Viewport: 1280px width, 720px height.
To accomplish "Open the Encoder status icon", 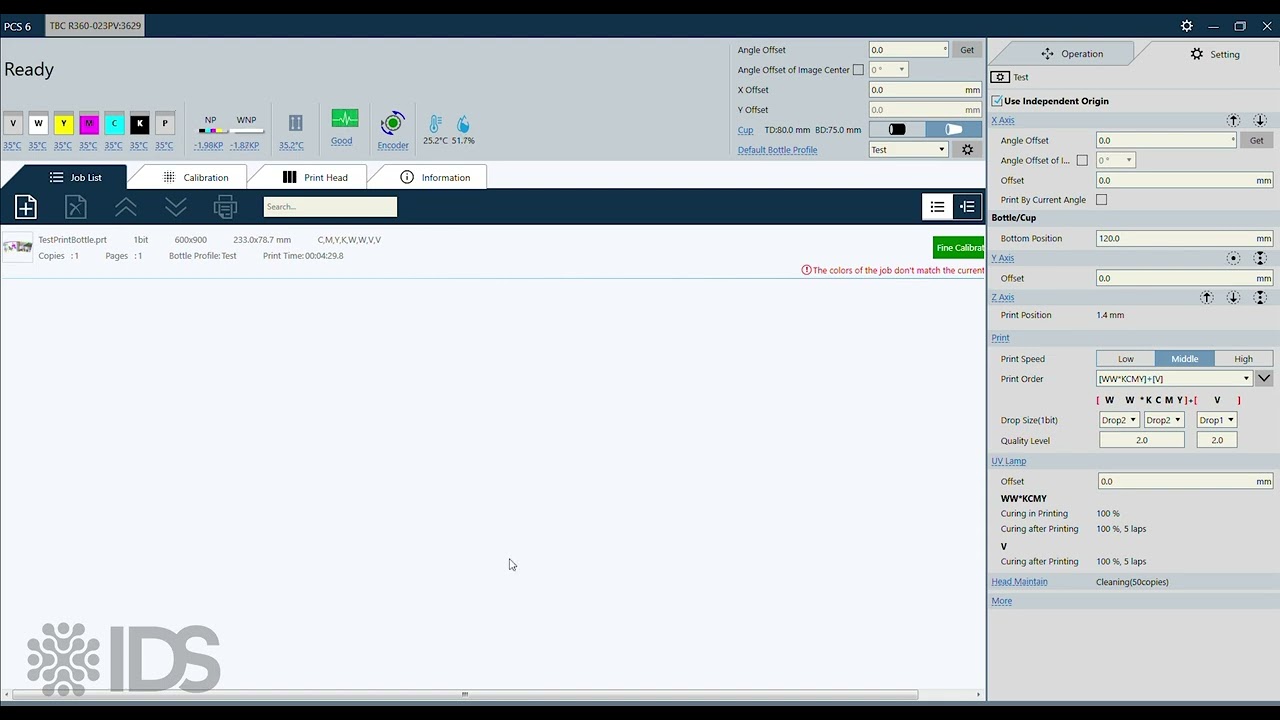I will 393,123.
